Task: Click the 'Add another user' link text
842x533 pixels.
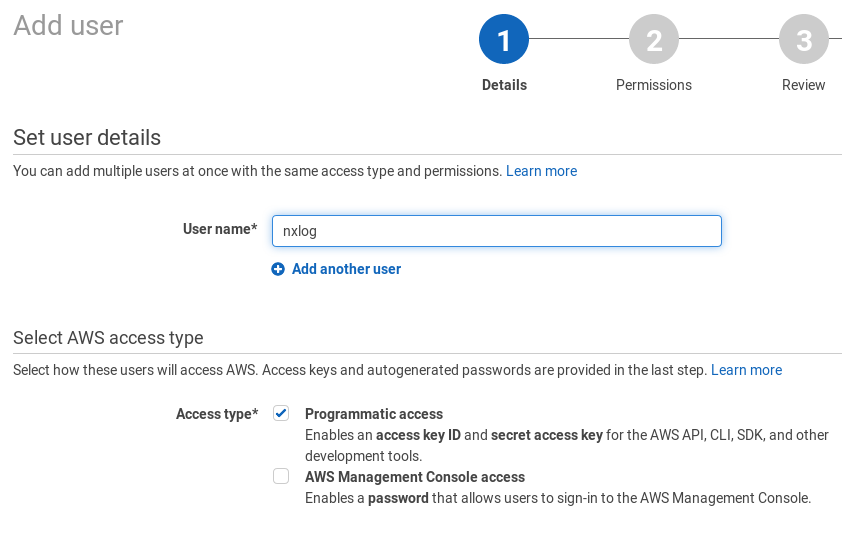Action: pyautogui.click(x=346, y=269)
